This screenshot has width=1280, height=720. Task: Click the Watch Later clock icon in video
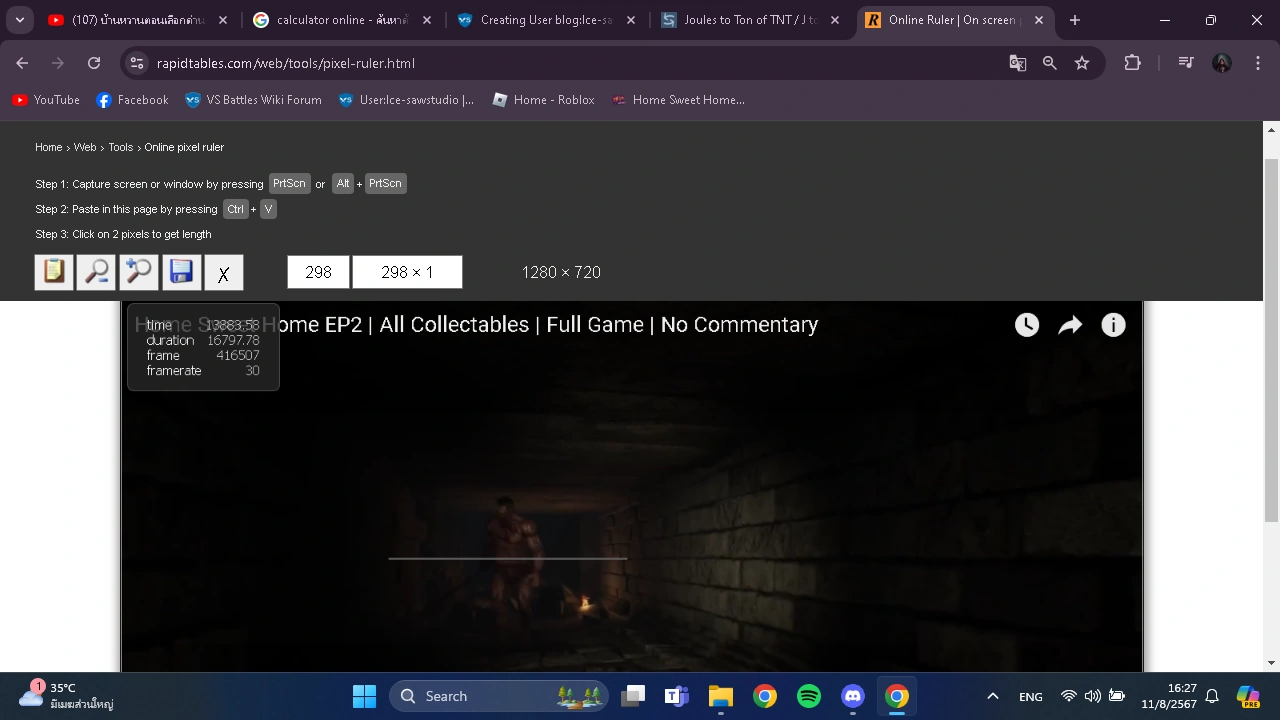pos(1027,325)
